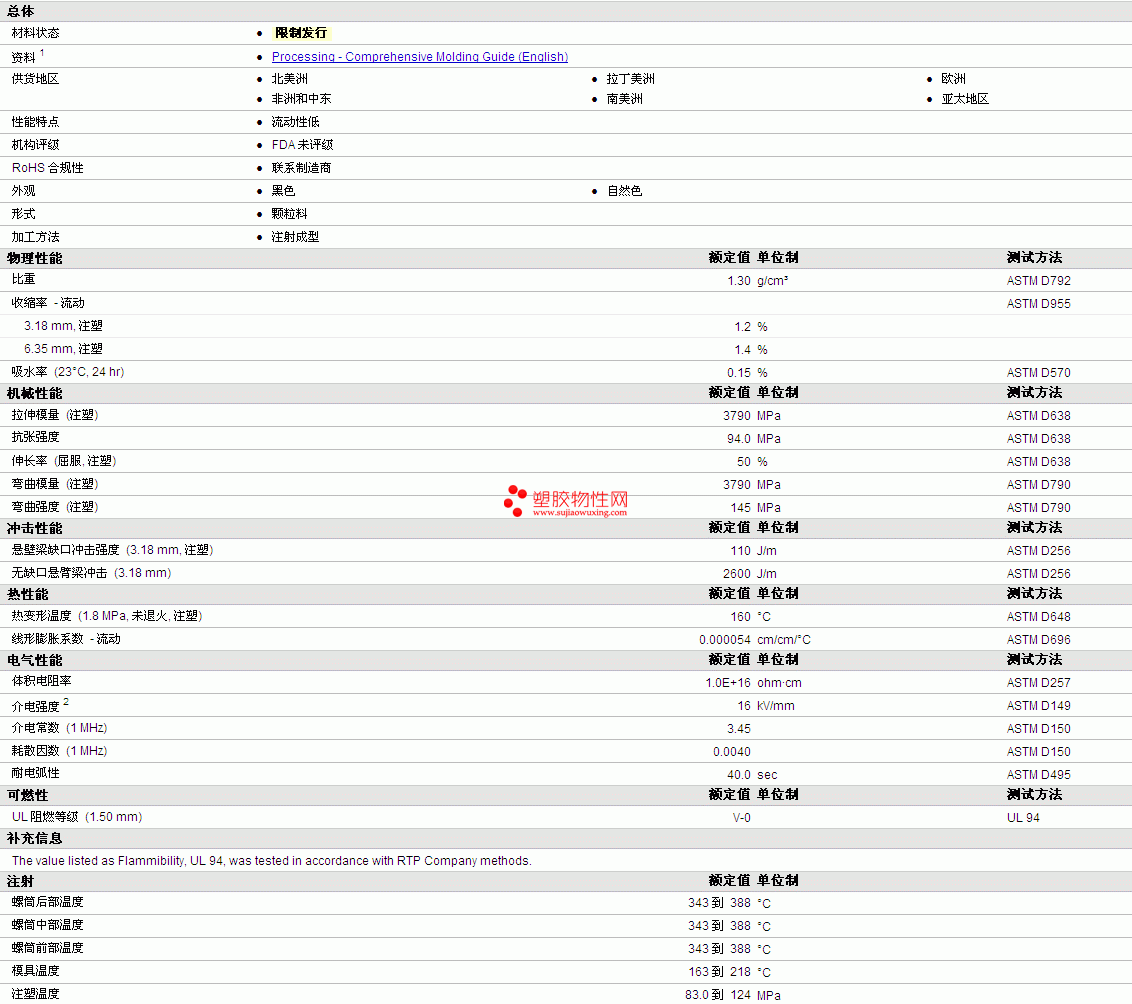This screenshot has height=1004, width=1132.
Task: Click the 0.15 water absorption value
Action: tap(739, 373)
